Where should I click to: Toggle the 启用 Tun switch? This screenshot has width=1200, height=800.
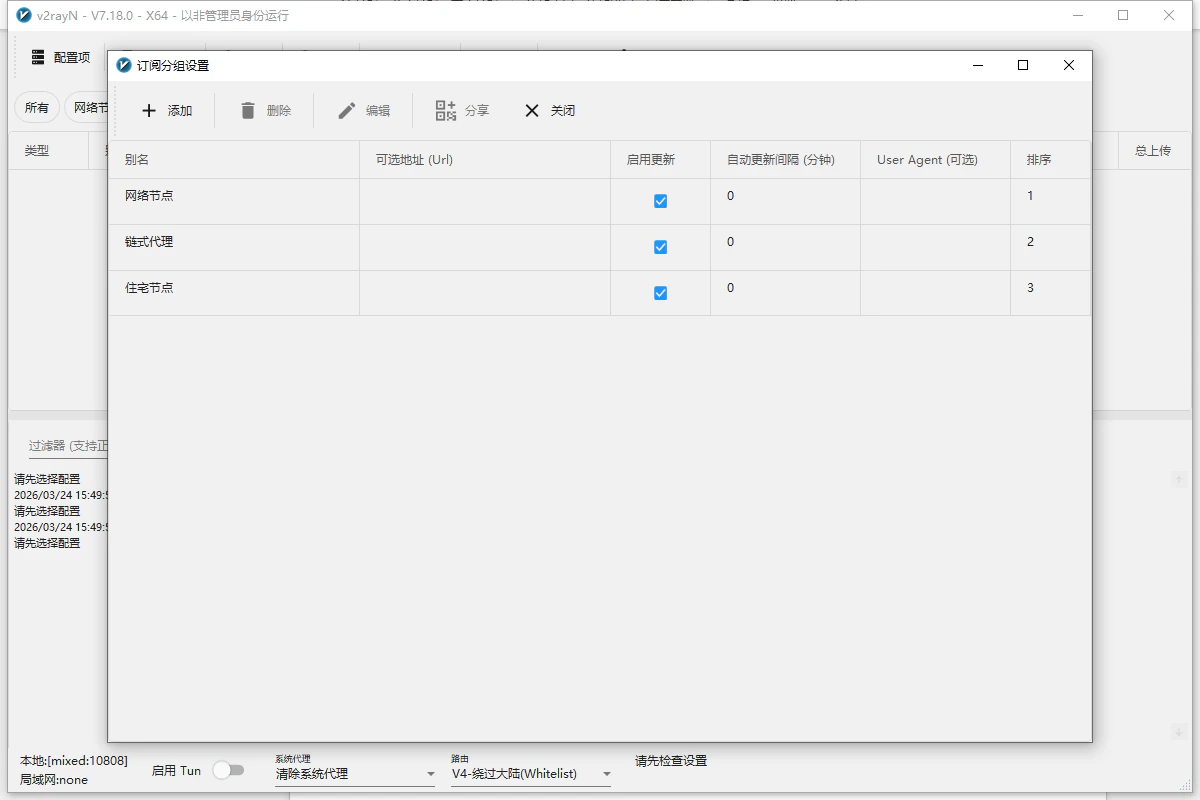coord(228,770)
